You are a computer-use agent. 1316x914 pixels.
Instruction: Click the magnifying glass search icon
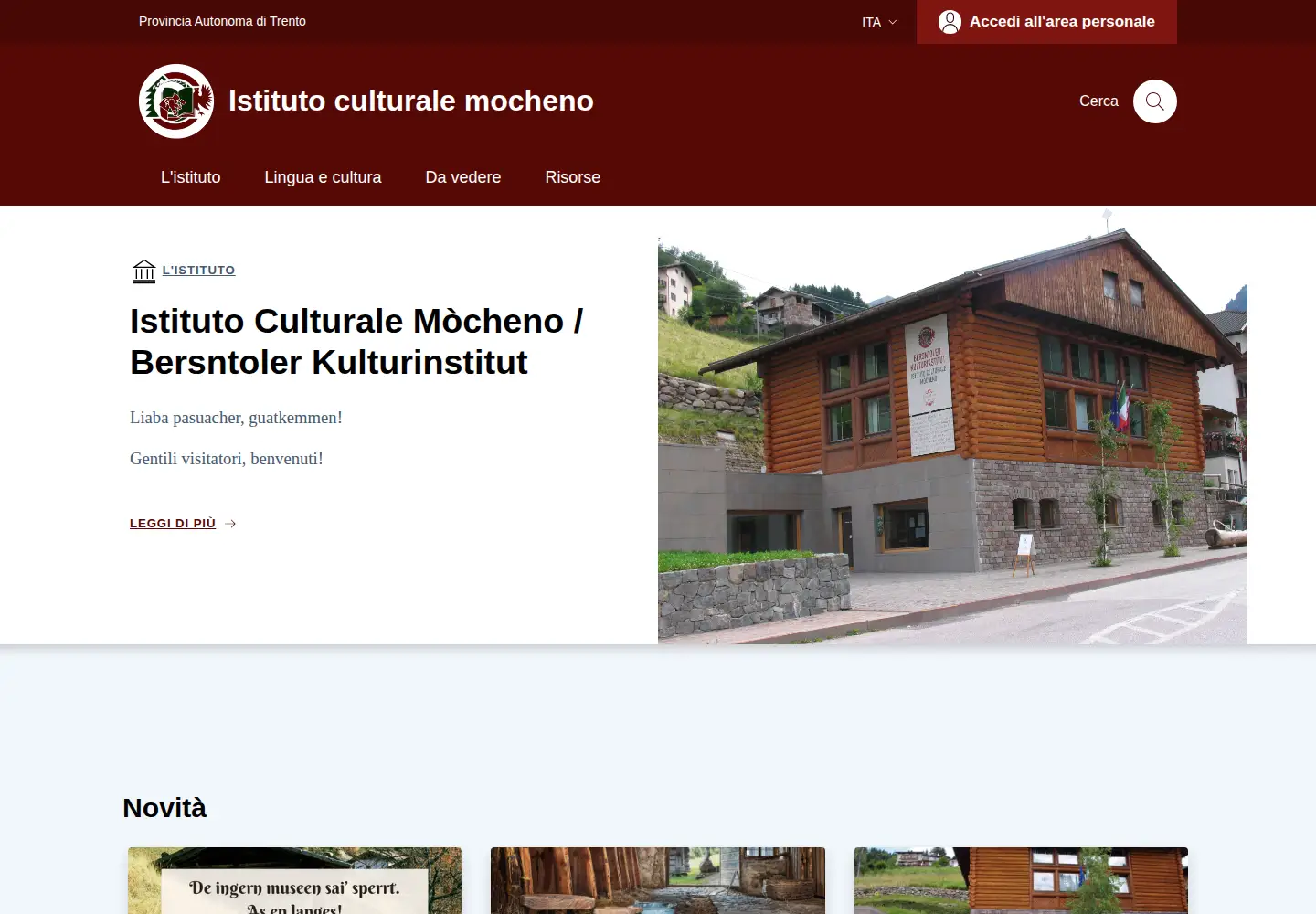(1155, 101)
